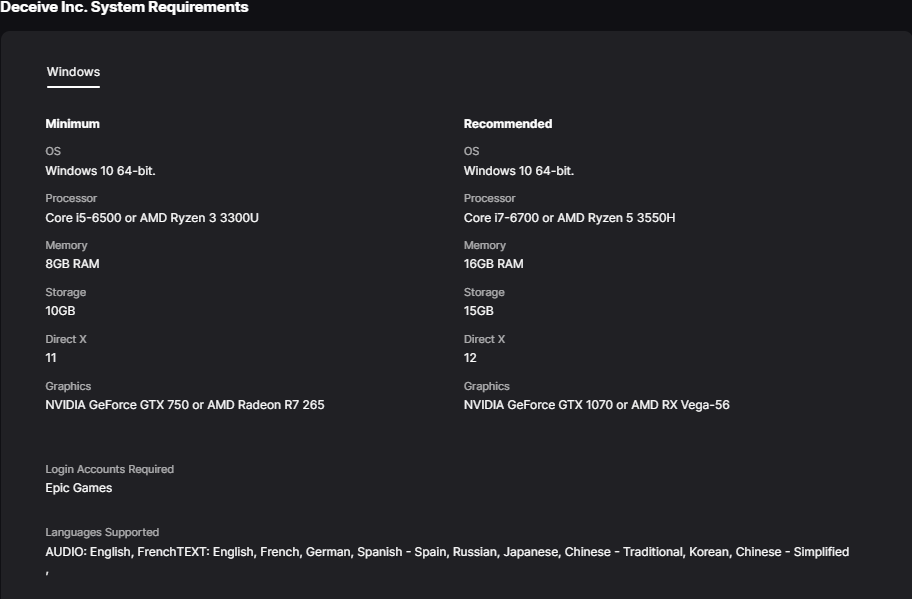The image size is (912, 599).
Task: Click the Direct X 11 value
Action: pyautogui.click(x=51, y=358)
